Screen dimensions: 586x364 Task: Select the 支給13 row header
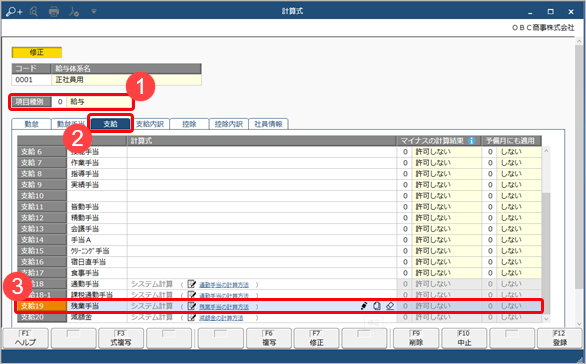pos(42,229)
